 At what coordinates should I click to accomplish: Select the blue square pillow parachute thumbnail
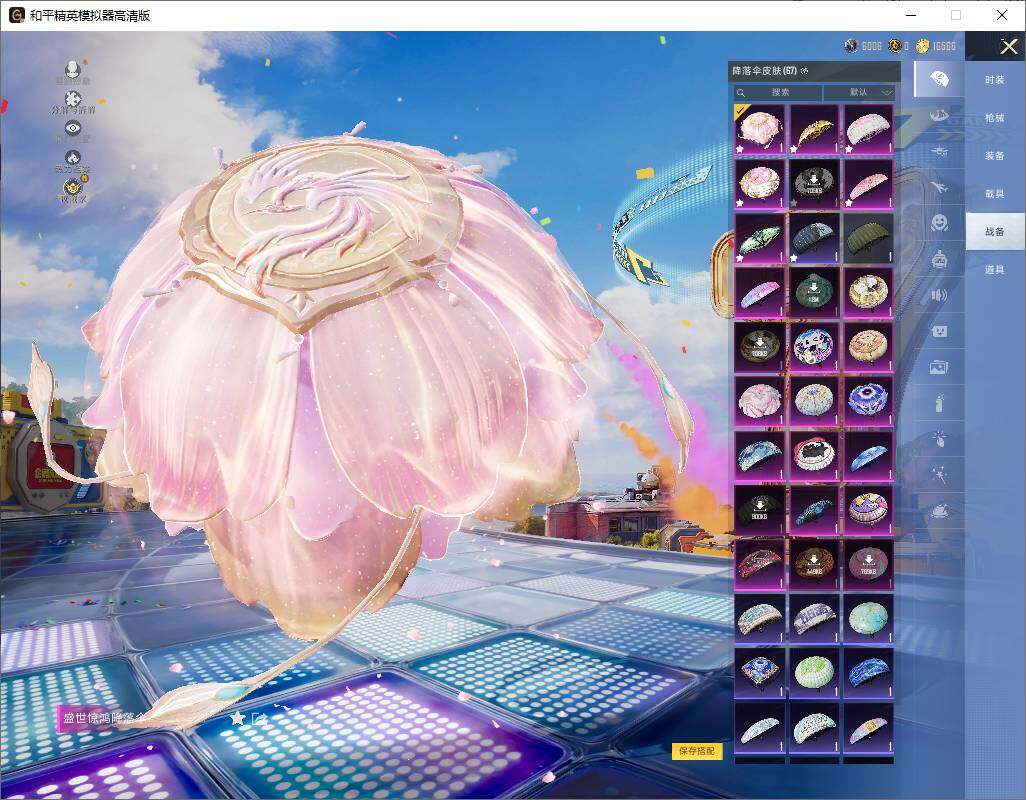coord(759,672)
